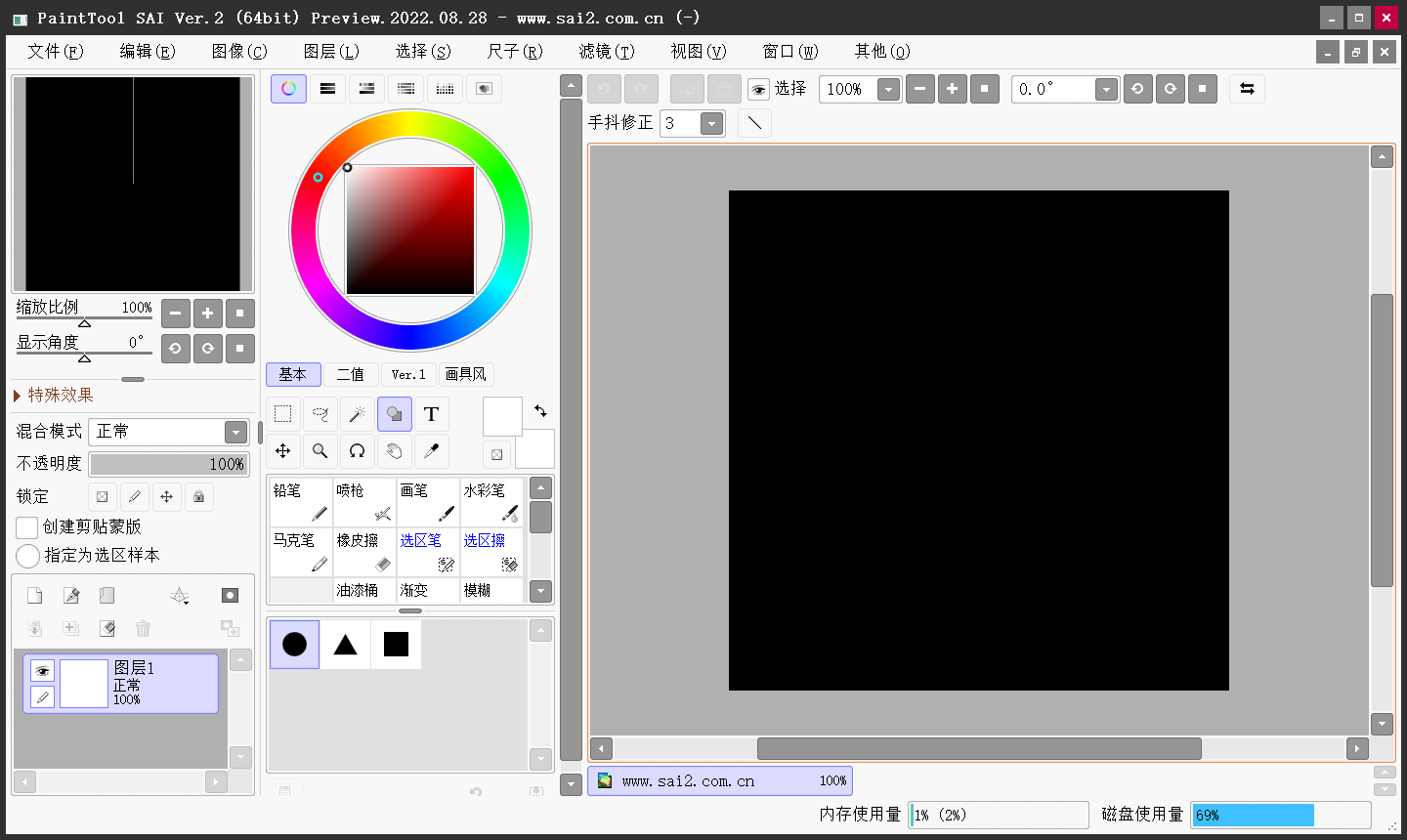The image size is (1407, 840).
Task: Select the lasso selection tool
Action: 320,414
